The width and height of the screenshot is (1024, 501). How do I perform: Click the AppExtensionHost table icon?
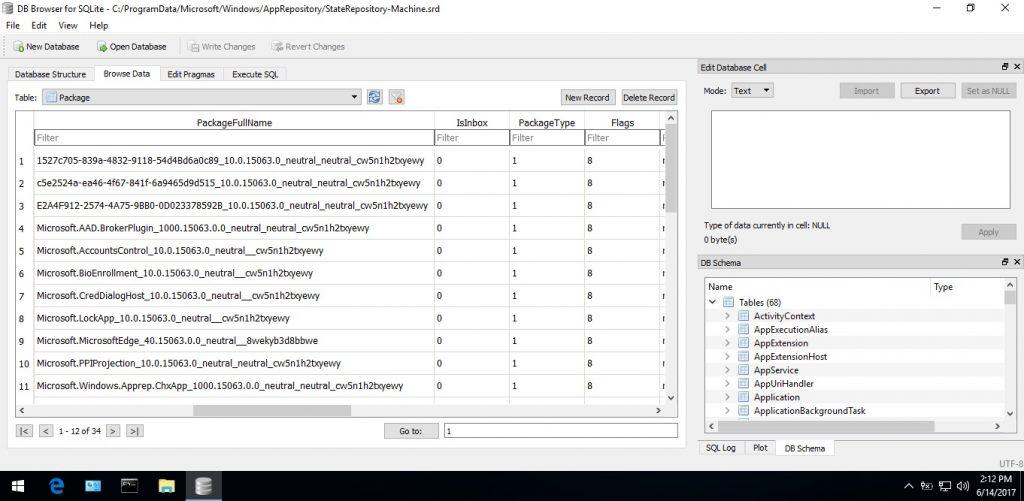pos(743,357)
